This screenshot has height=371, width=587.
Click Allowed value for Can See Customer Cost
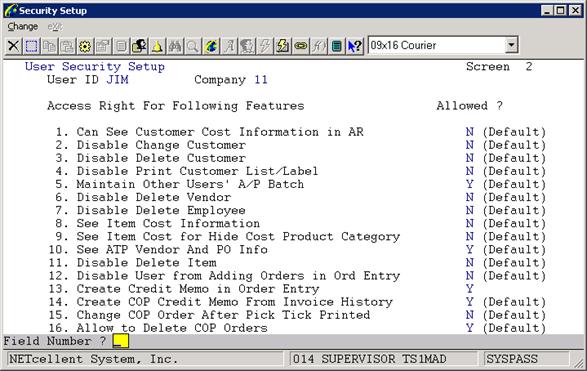(x=469, y=132)
